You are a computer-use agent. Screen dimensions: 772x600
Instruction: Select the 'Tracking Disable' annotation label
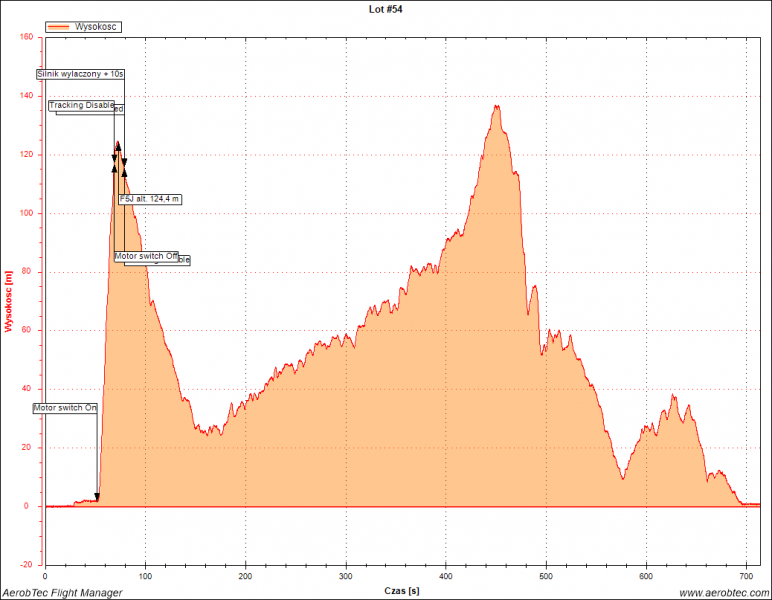pos(82,105)
